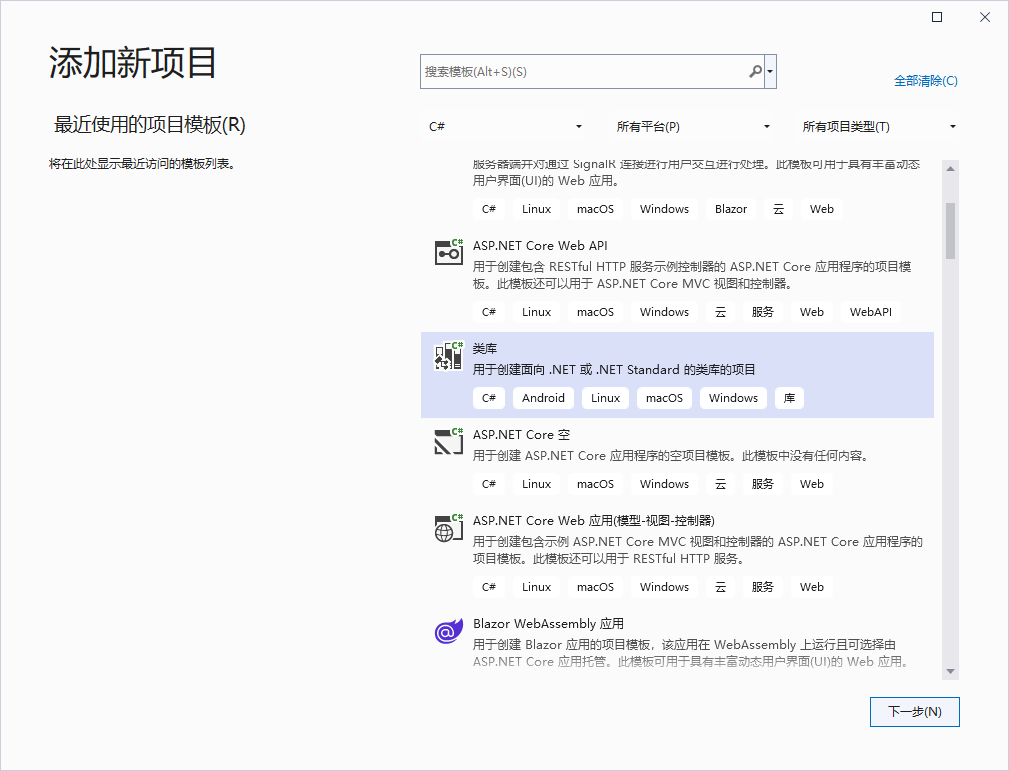Image resolution: width=1009 pixels, height=771 pixels.
Task: Maximize the 添加新项目 dialog window
Action: point(937,17)
